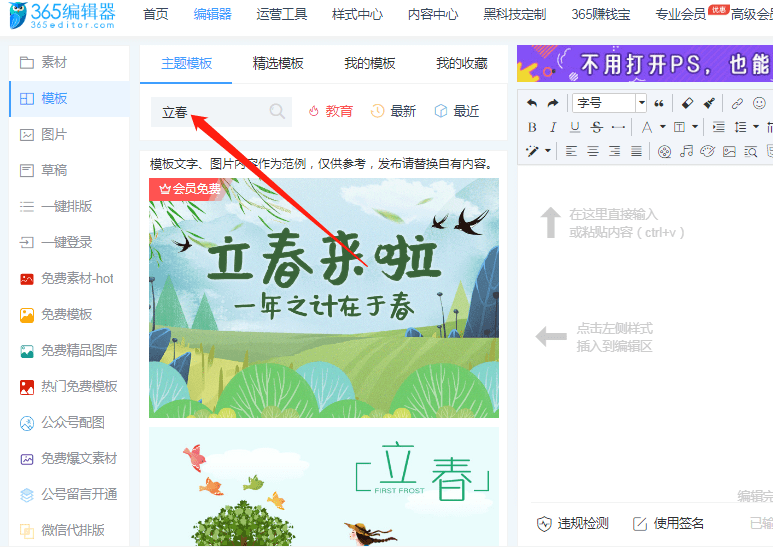Open 样式中心 in top navigation

[x=357, y=14]
